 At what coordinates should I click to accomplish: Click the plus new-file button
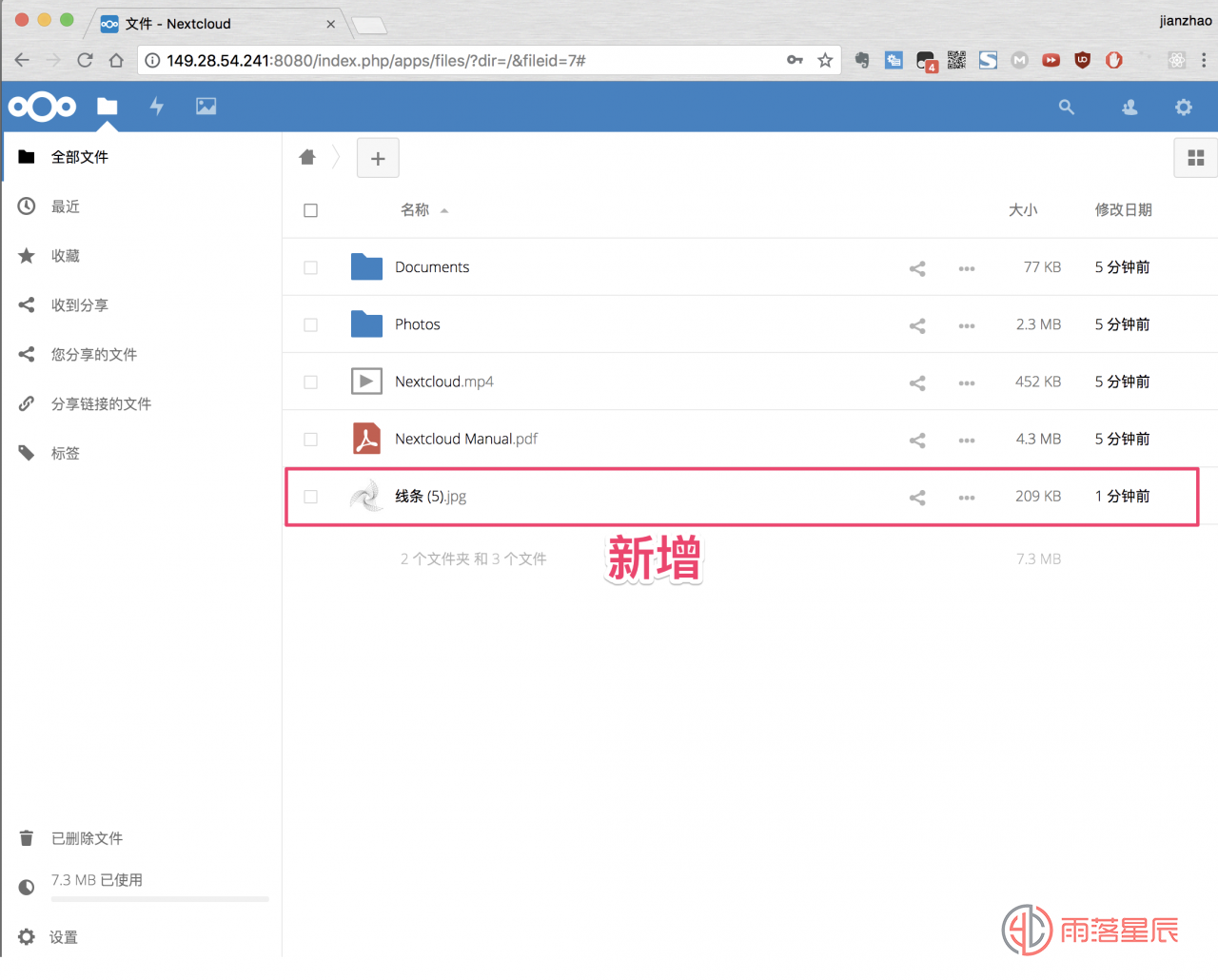(378, 158)
